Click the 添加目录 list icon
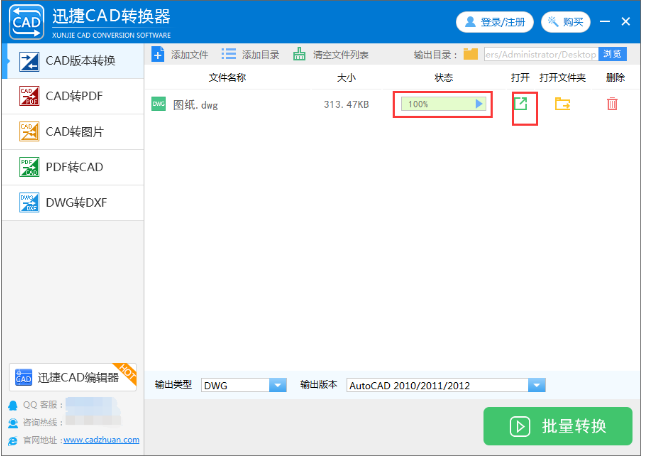The height and width of the screenshot is (458, 647). click(x=229, y=54)
